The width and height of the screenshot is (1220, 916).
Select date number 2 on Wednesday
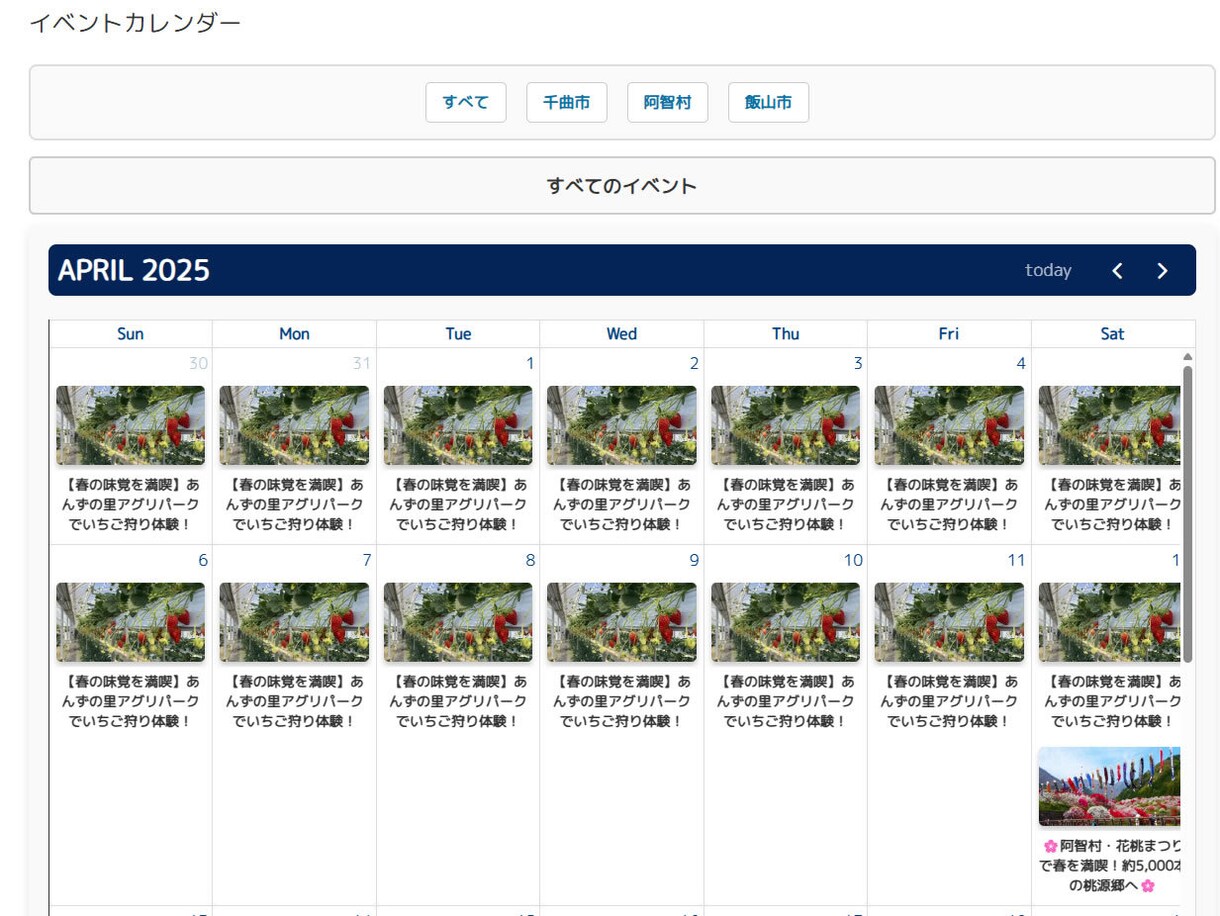[694, 363]
